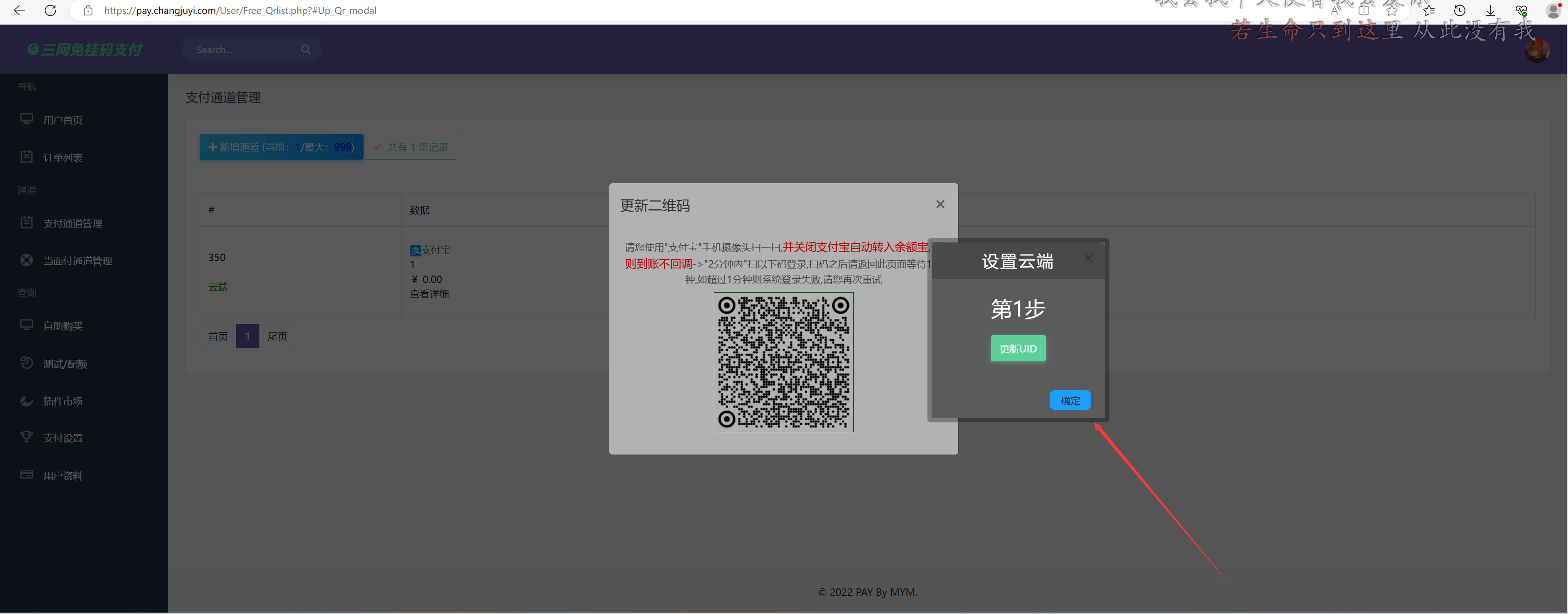1568x614 pixels.
Task: Open 订单列表 in the sidebar
Action: point(63,158)
